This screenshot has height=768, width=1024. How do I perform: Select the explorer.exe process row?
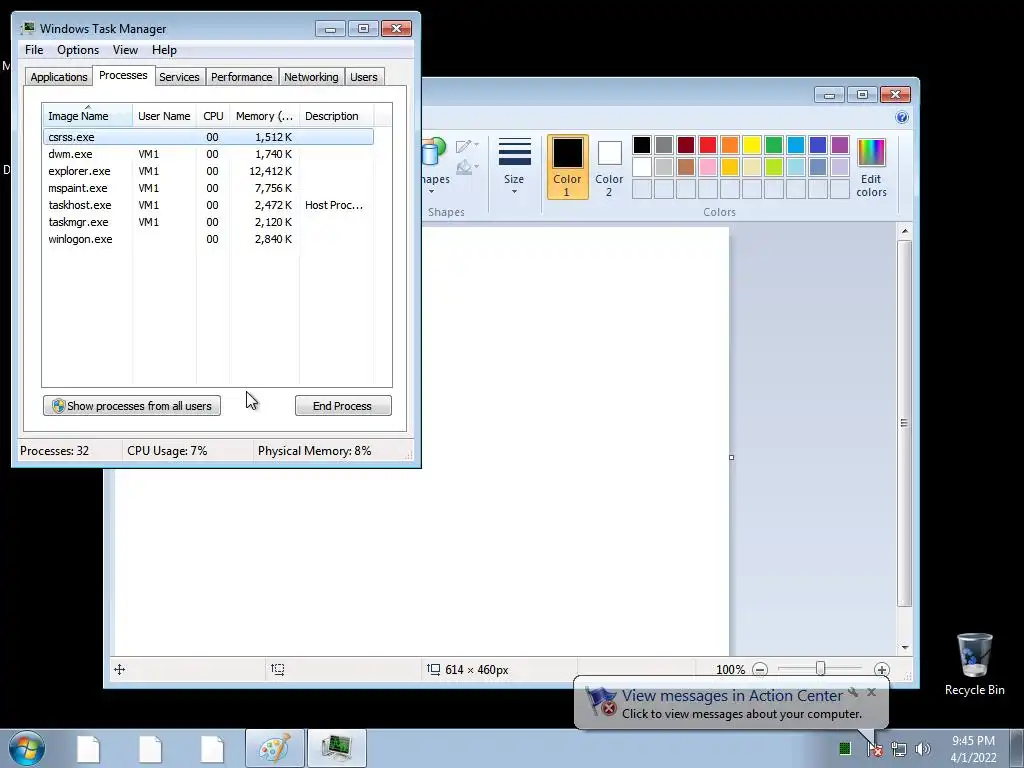click(x=208, y=171)
